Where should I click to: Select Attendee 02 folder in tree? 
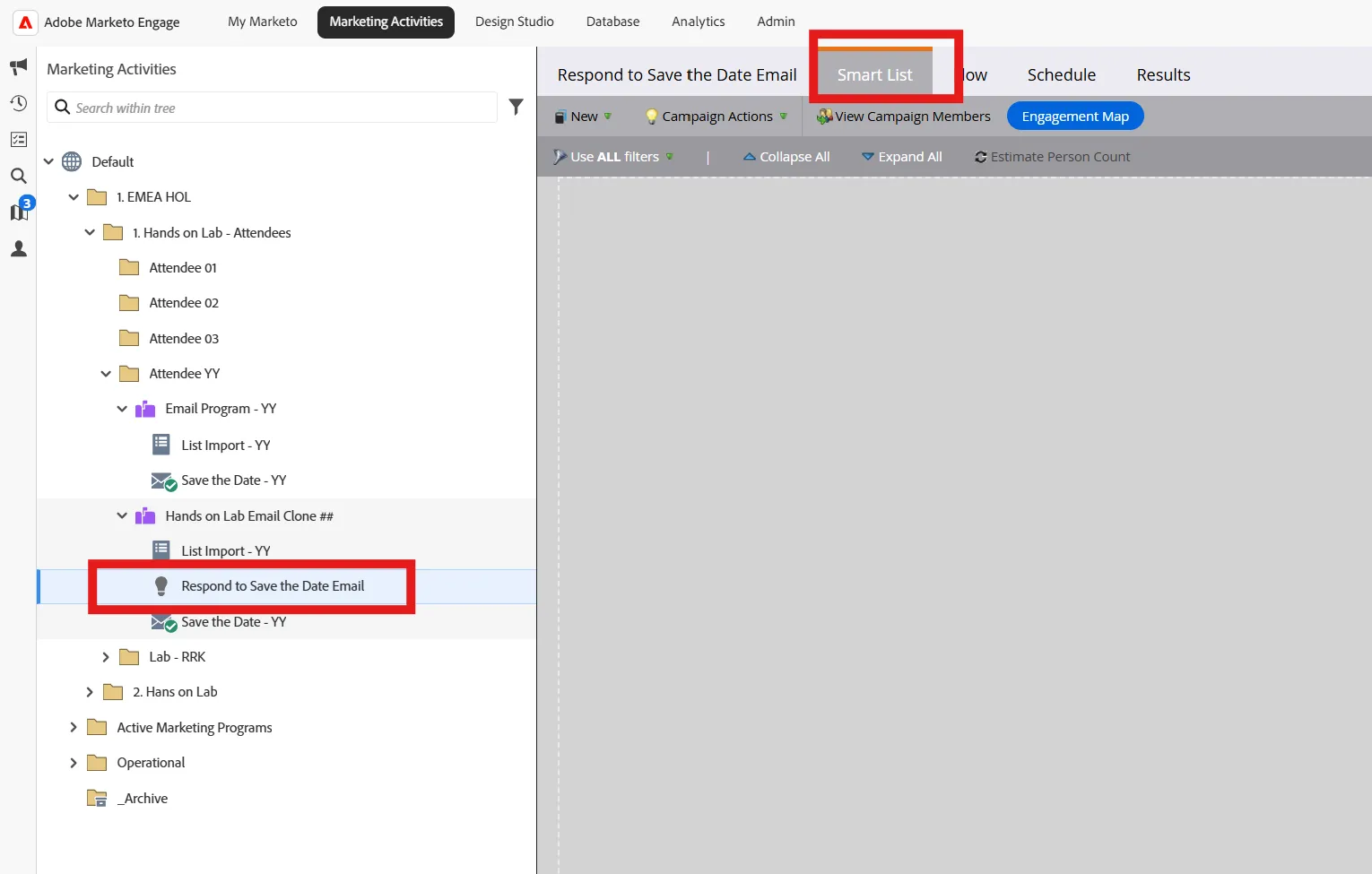[184, 303]
